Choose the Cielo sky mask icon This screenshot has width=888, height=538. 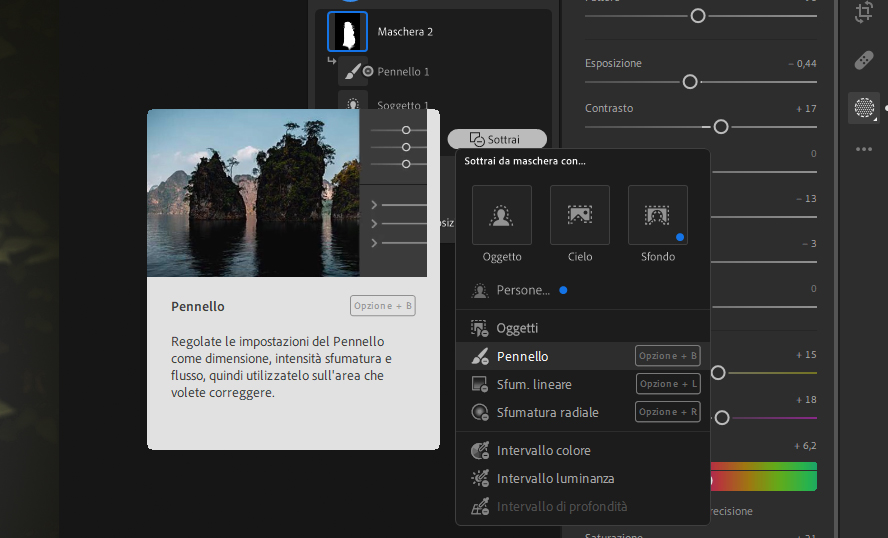click(x=580, y=215)
